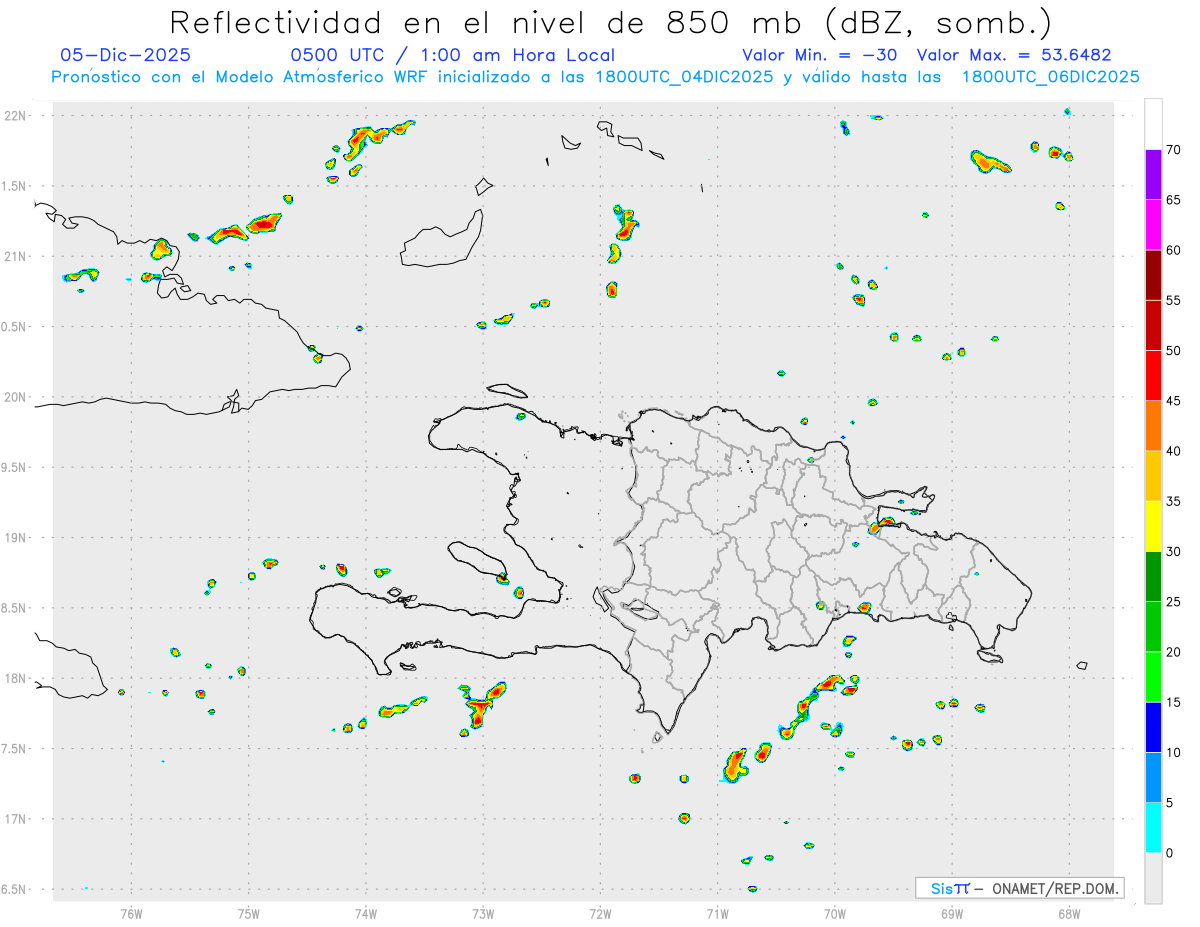Click the 'Valor Max. = 53.6482' readout
1200x927 pixels.
1014,55
